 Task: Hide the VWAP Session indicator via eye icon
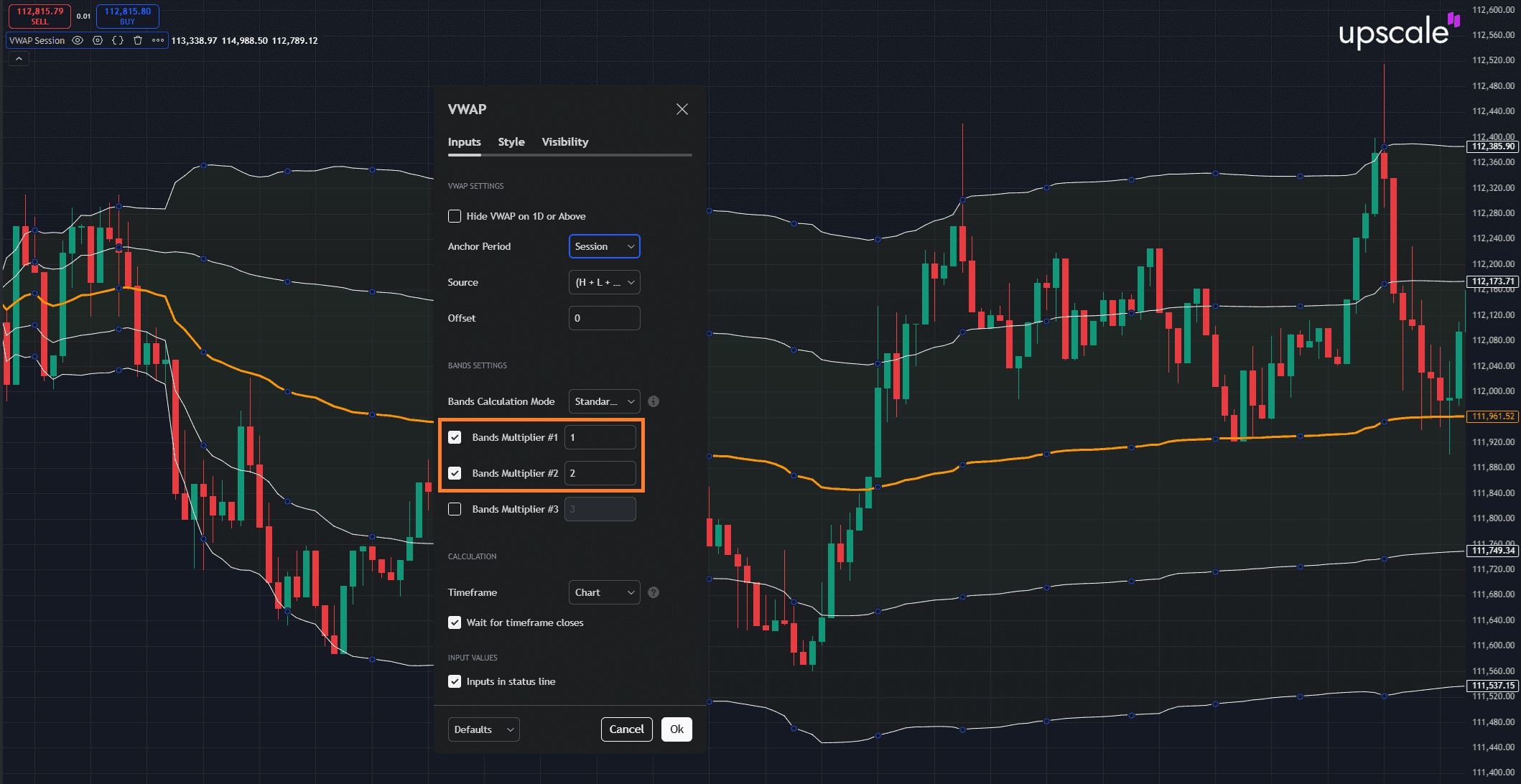(x=78, y=40)
